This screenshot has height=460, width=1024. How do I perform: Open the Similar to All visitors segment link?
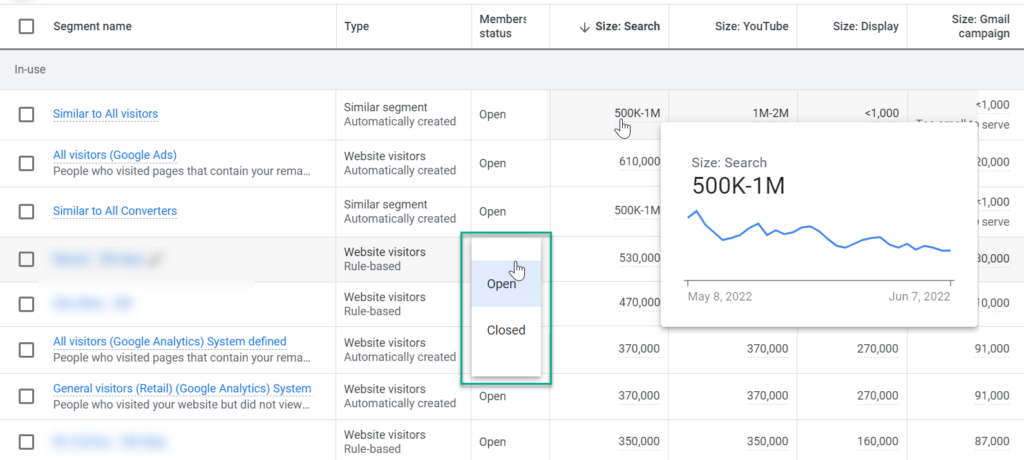pyautogui.click(x=105, y=114)
